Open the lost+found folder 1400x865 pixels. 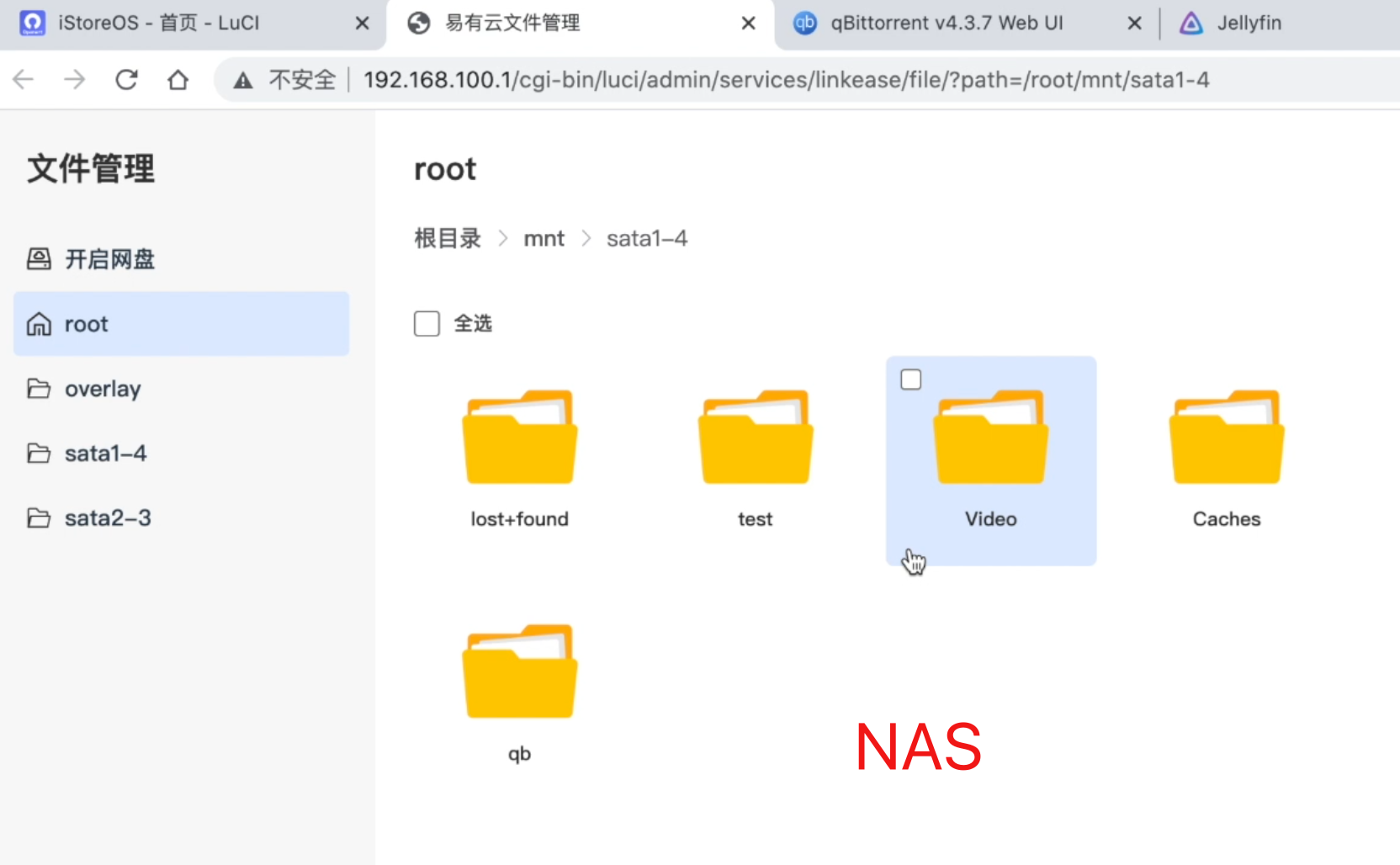click(x=519, y=438)
